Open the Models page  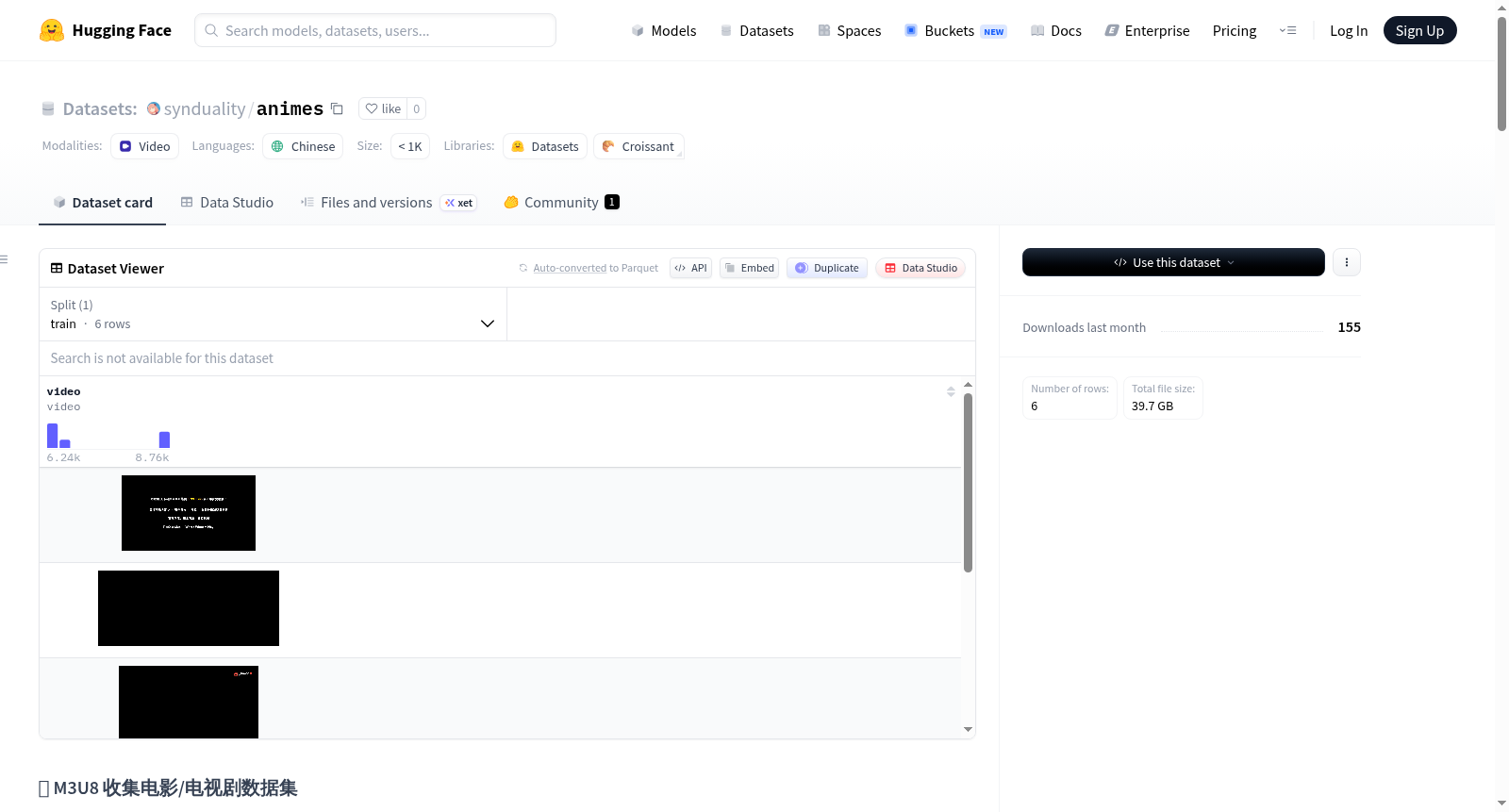(x=664, y=31)
